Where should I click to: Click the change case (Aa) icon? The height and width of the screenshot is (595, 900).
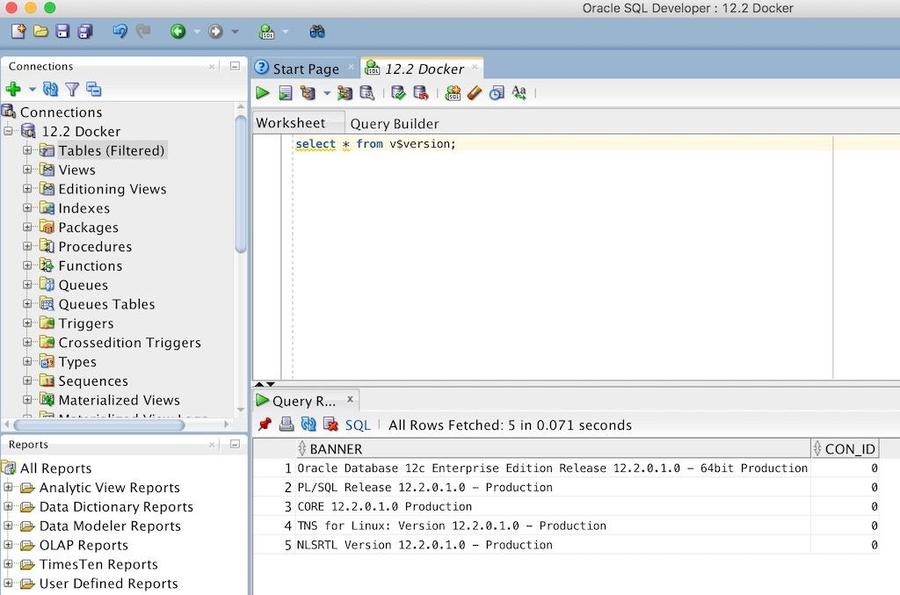click(519, 92)
